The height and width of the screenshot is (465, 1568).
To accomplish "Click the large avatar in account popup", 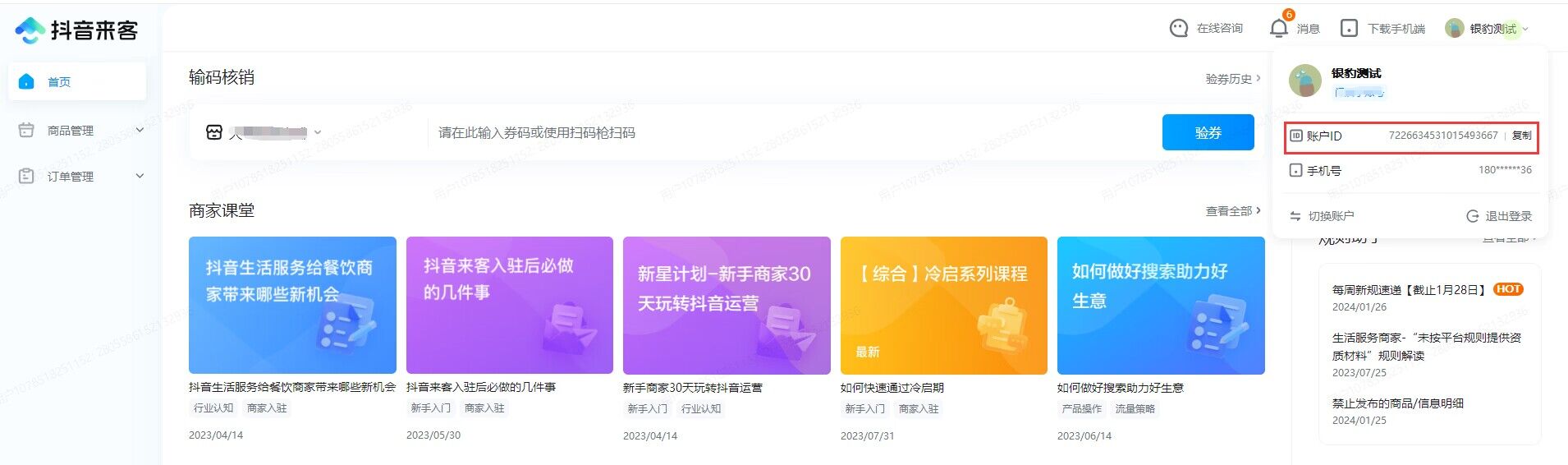I will click(1305, 81).
